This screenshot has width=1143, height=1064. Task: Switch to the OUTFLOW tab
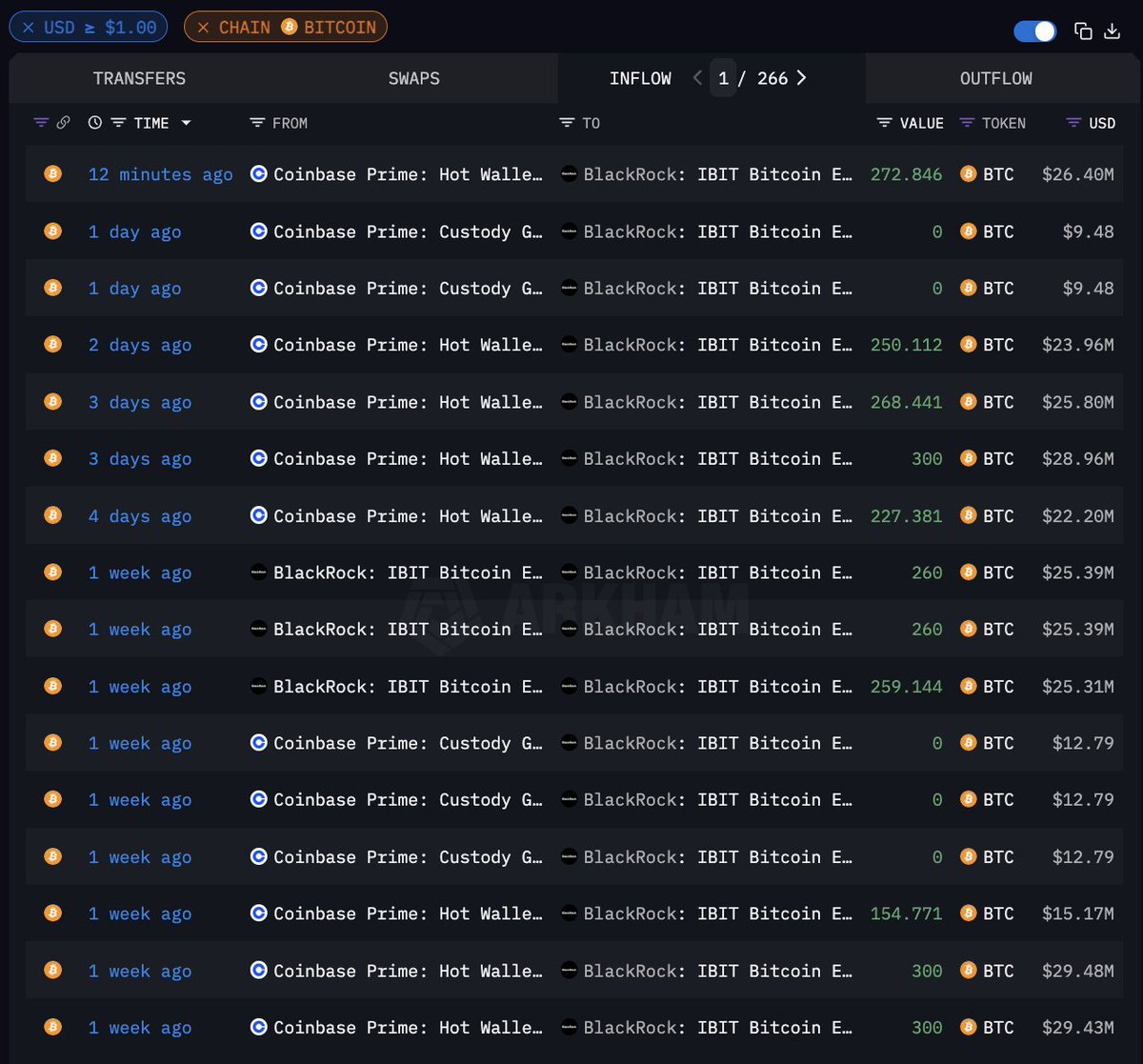[x=995, y=78]
